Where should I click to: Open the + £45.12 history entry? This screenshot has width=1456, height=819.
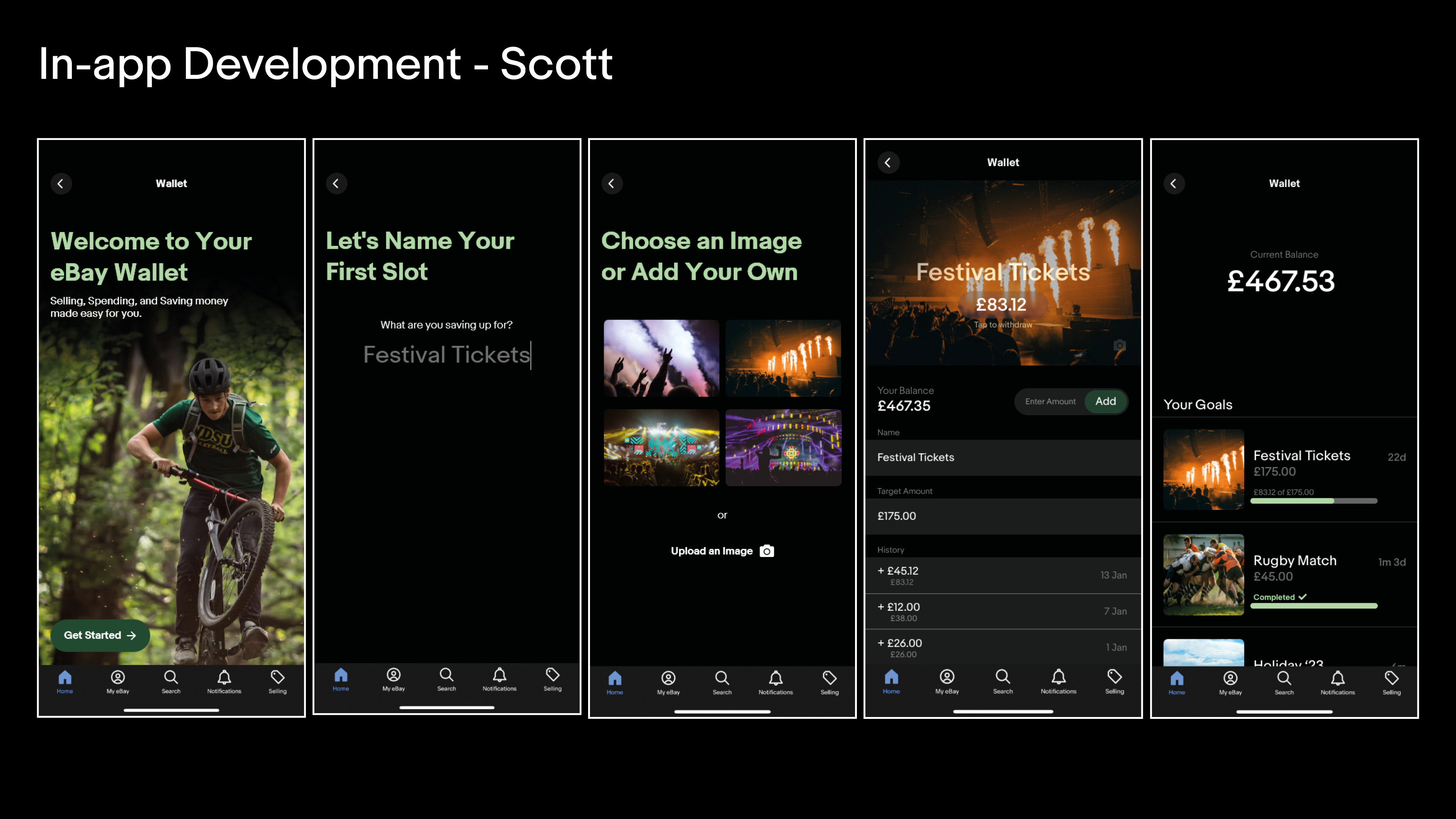pos(1003,576)
